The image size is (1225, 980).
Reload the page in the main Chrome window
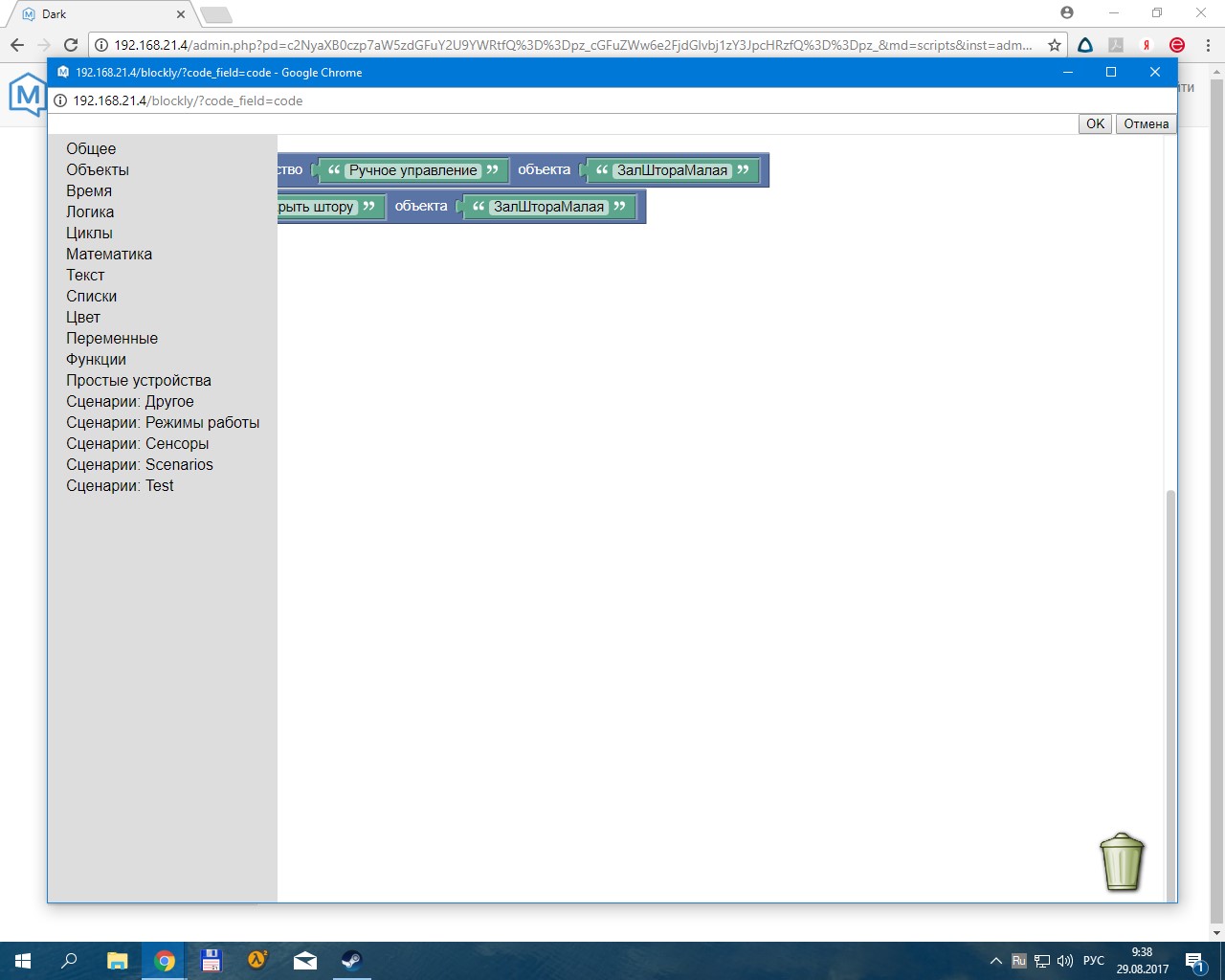tap(70, 45)
